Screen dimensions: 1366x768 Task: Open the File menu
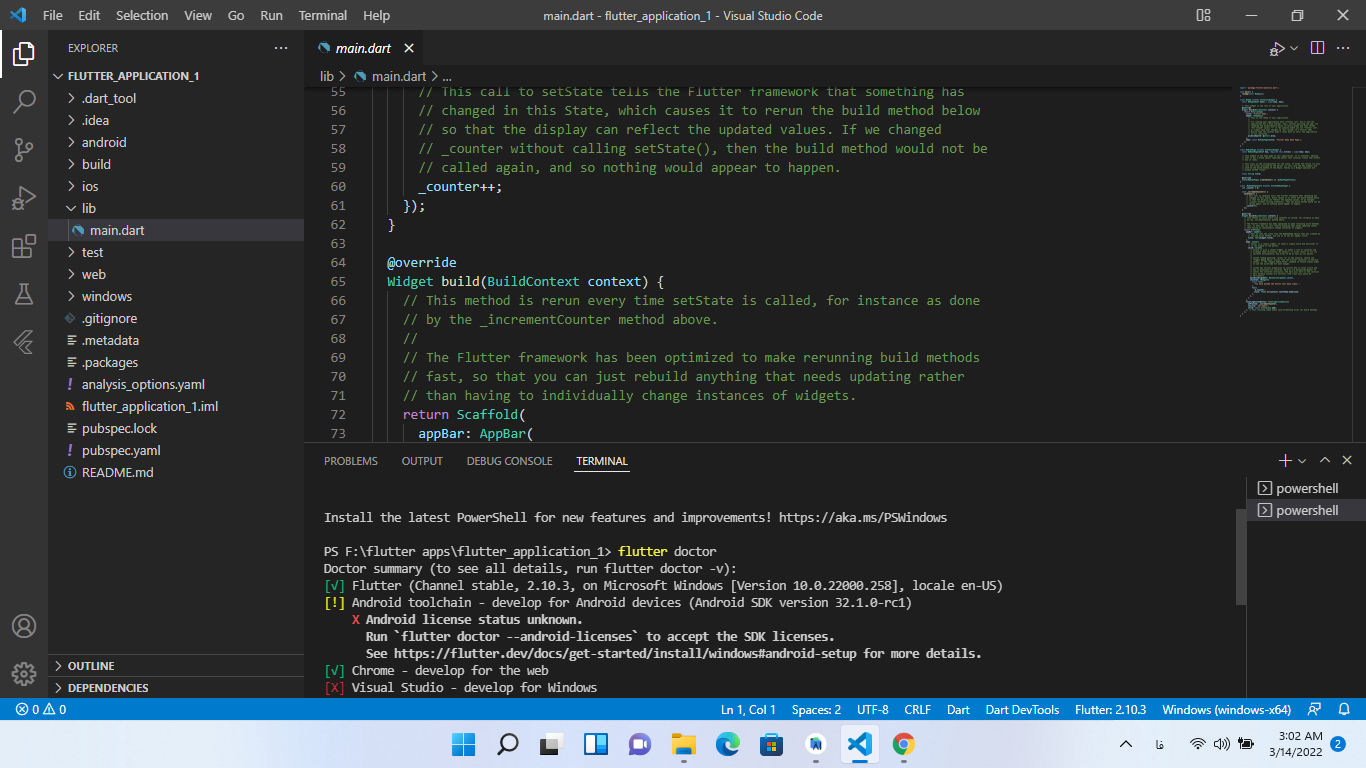[52, 16]
